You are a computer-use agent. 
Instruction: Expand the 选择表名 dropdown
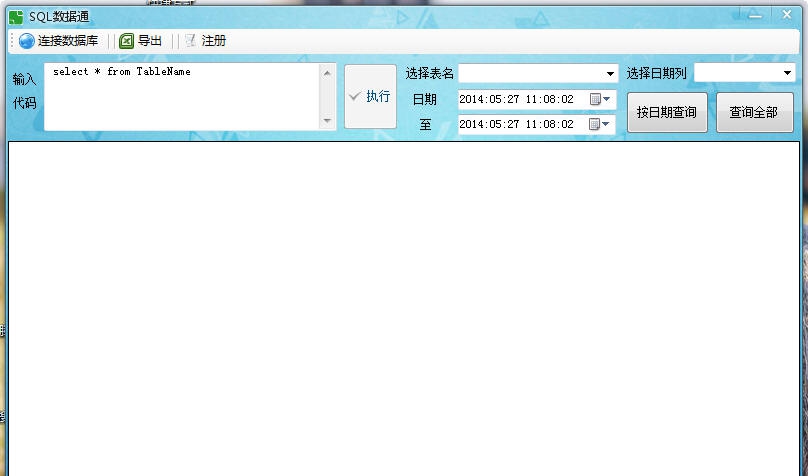pos(610,74)
